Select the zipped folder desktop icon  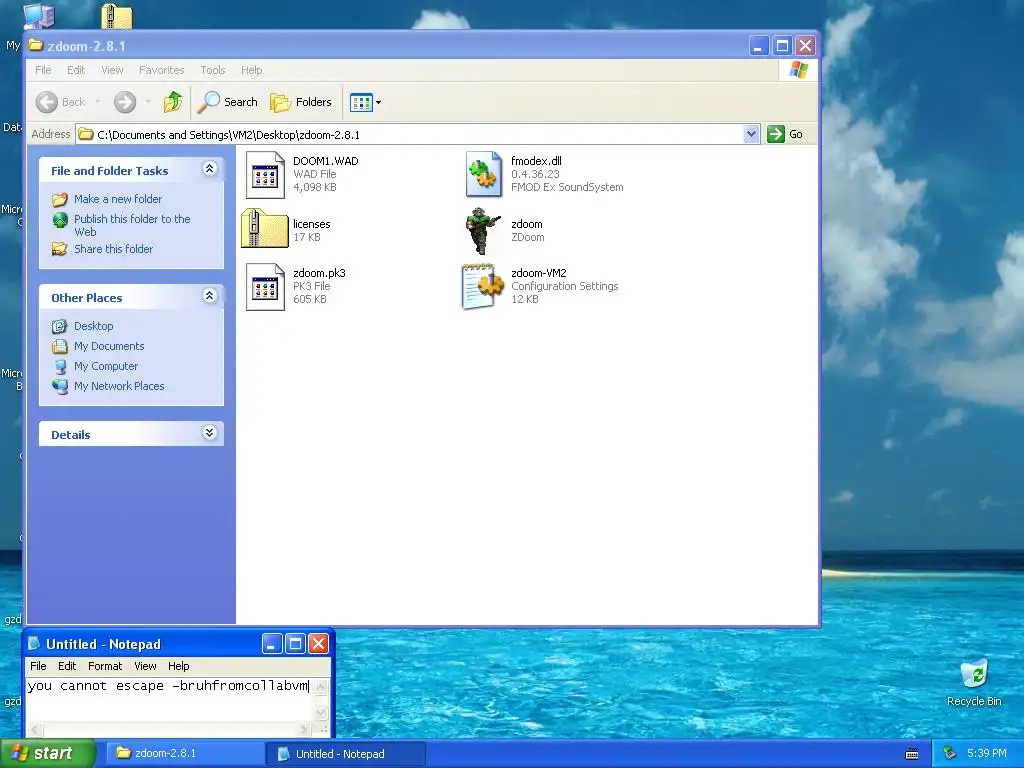pyautogui.click(x=117, y=16)
